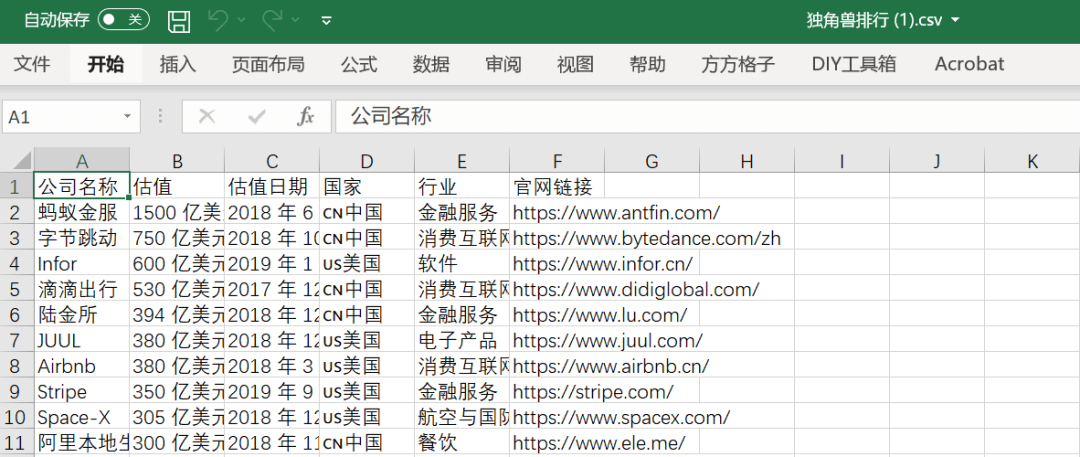The height and width of the screenshot is (457, 1080).
Task: Select cell containing 陆金所
Action: tap(81, 315)
